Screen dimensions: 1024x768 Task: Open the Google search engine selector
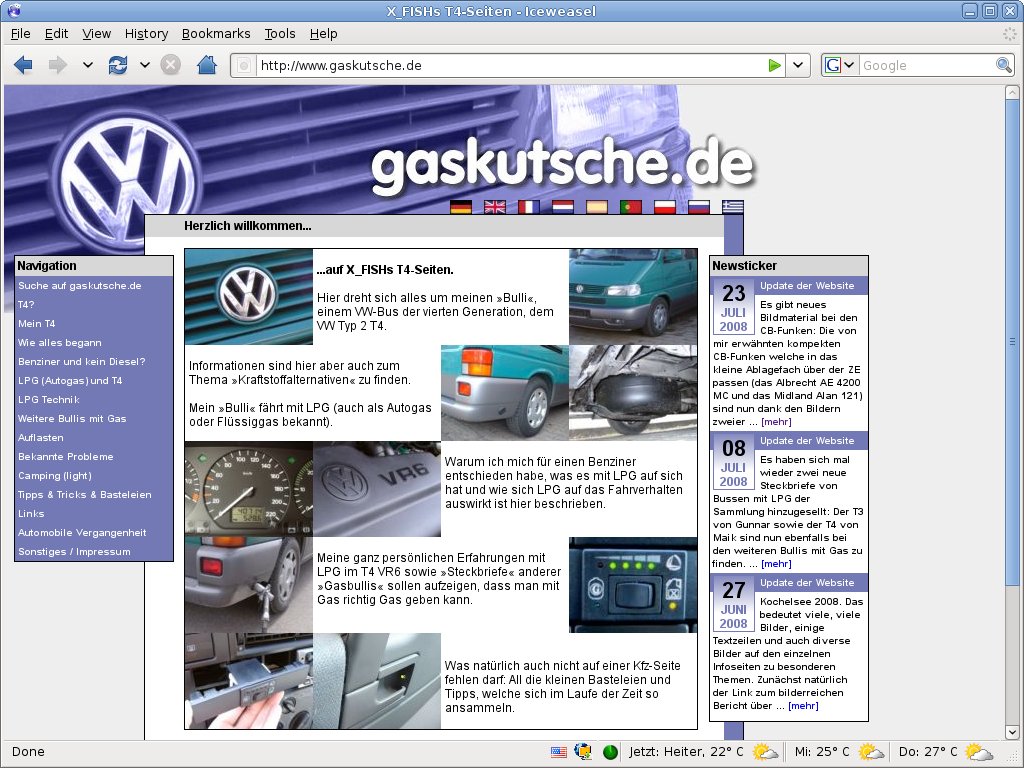(839, 65)
